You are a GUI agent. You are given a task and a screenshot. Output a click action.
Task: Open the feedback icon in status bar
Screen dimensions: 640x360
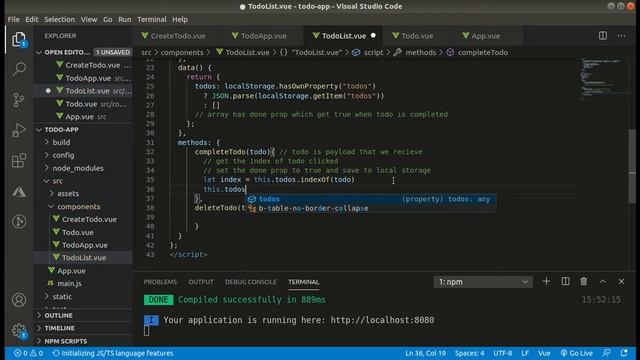click(x=607, y=353)
